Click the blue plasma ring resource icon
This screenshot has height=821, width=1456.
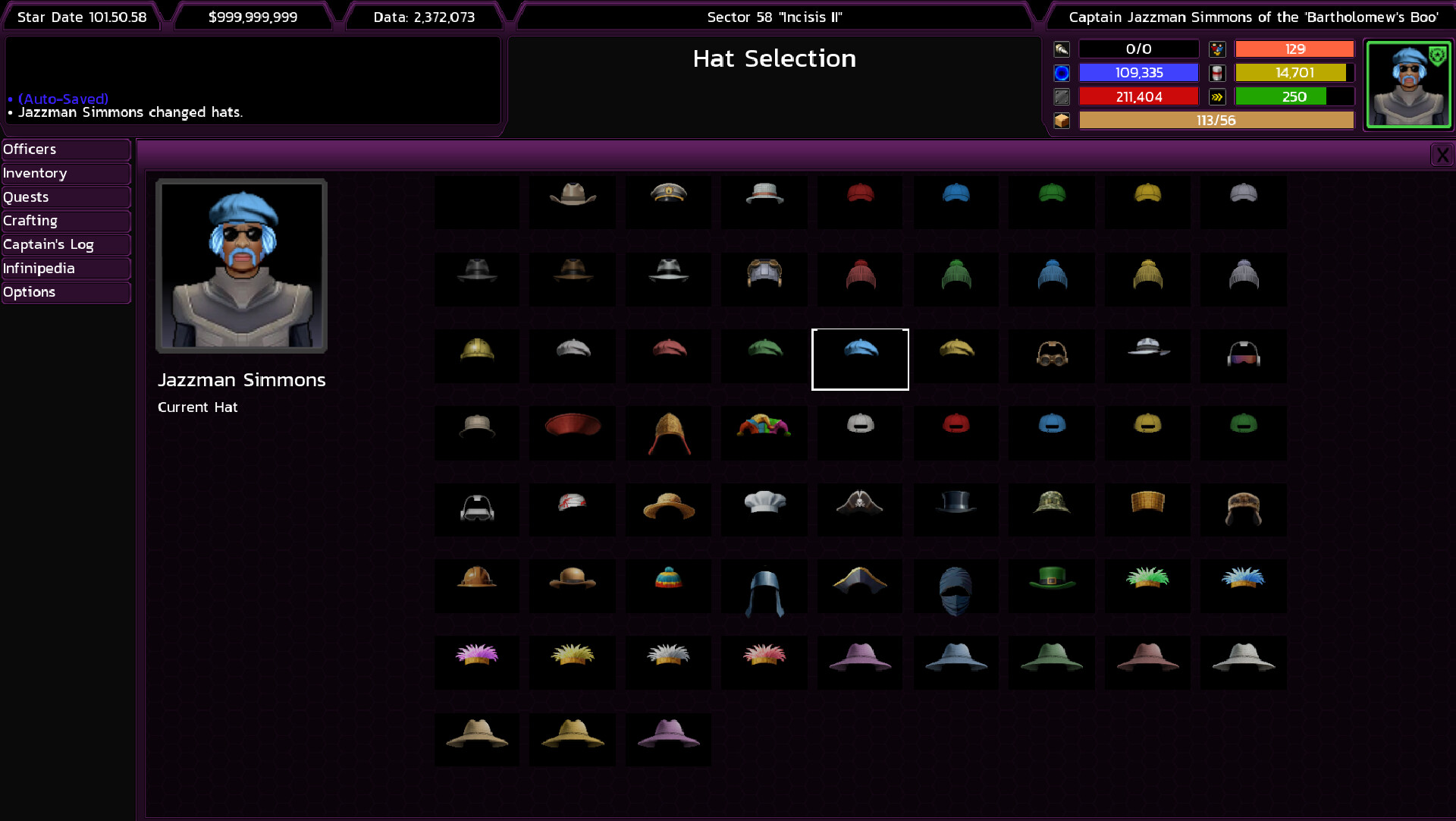(1062, 73)
